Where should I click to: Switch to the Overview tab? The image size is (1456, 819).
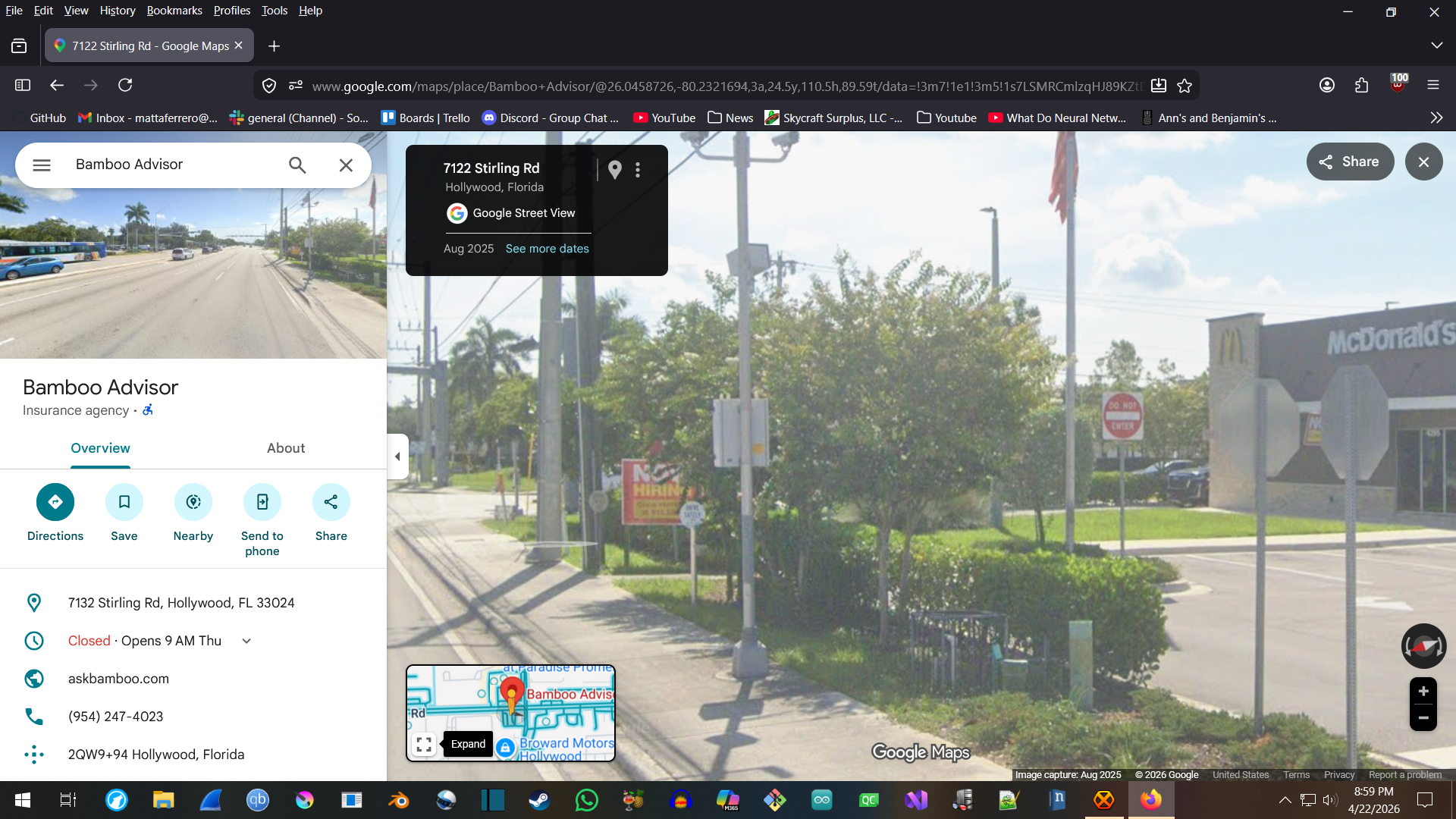[x=100, y=448]
